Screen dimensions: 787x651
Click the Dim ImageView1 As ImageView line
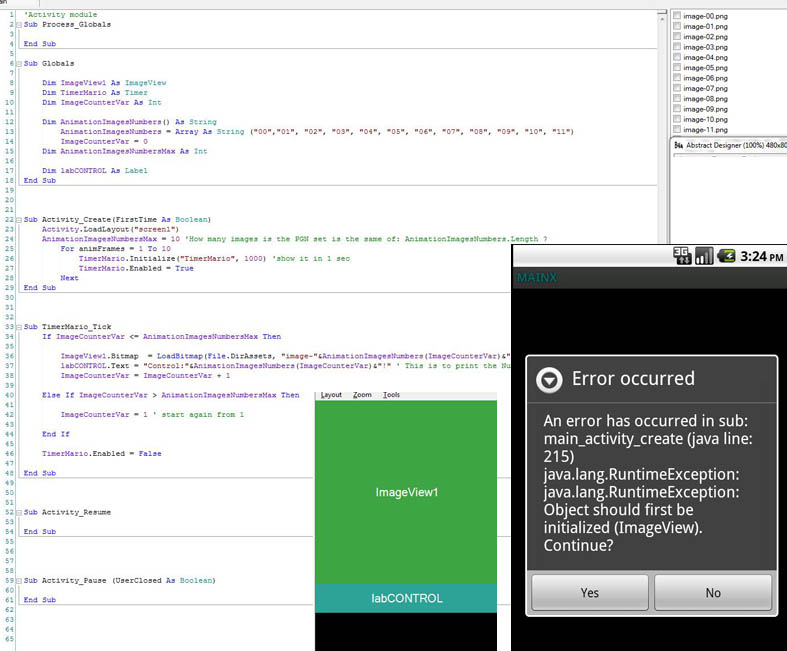[104, 83]
